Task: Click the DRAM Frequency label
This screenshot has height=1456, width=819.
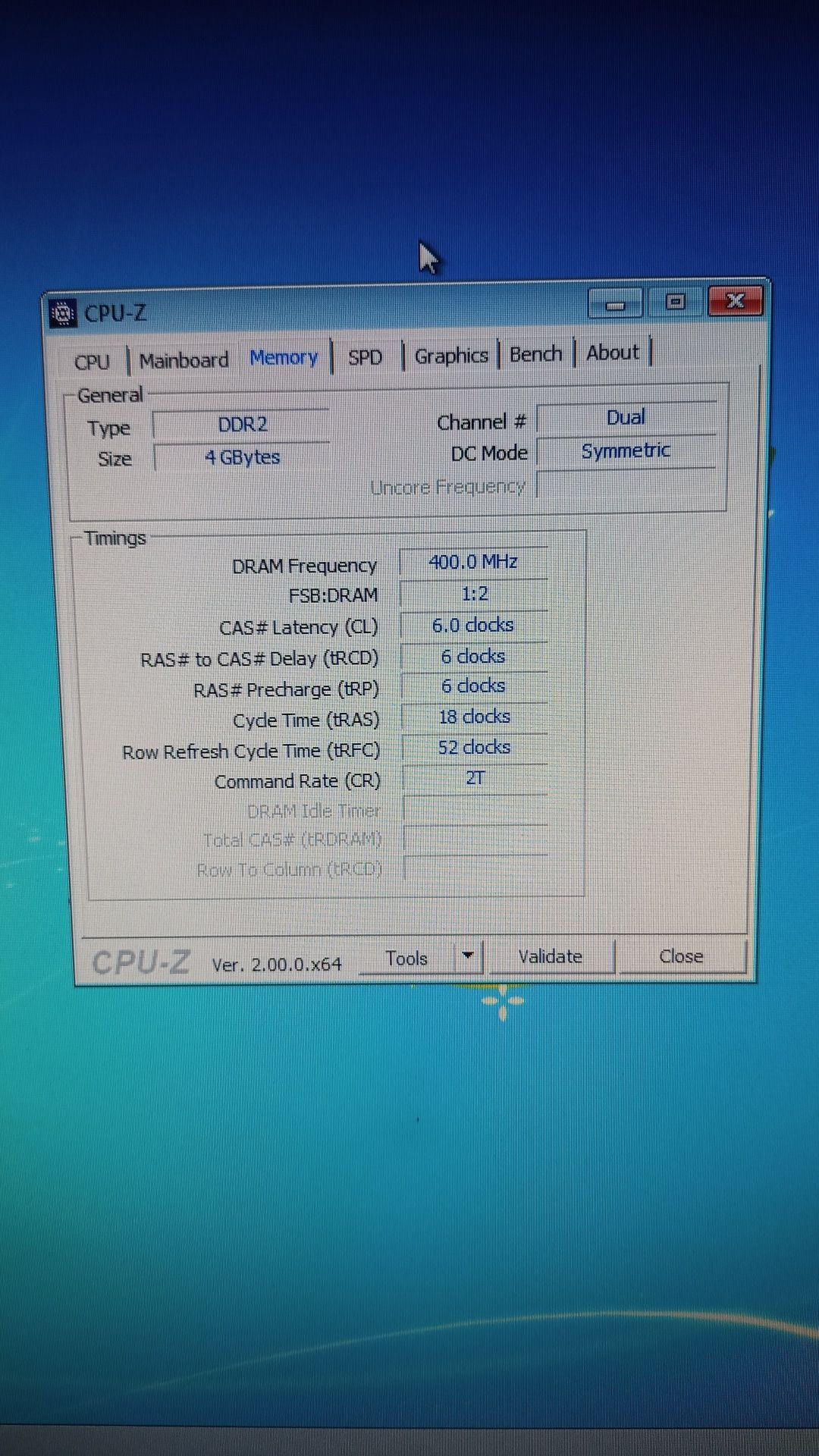Action: point(304,566)
